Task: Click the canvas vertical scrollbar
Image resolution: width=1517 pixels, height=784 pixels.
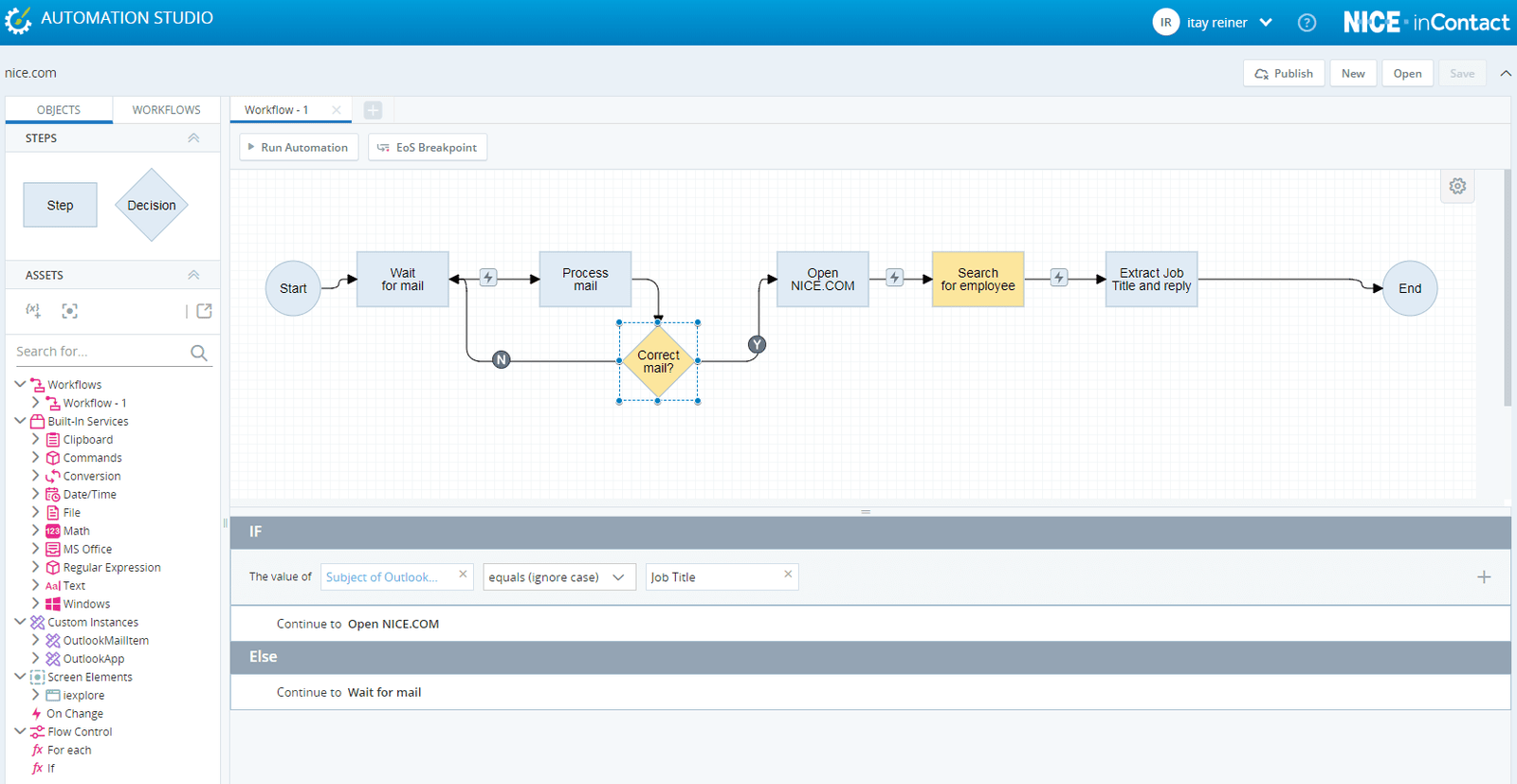Action: [x=1508, y=288]
